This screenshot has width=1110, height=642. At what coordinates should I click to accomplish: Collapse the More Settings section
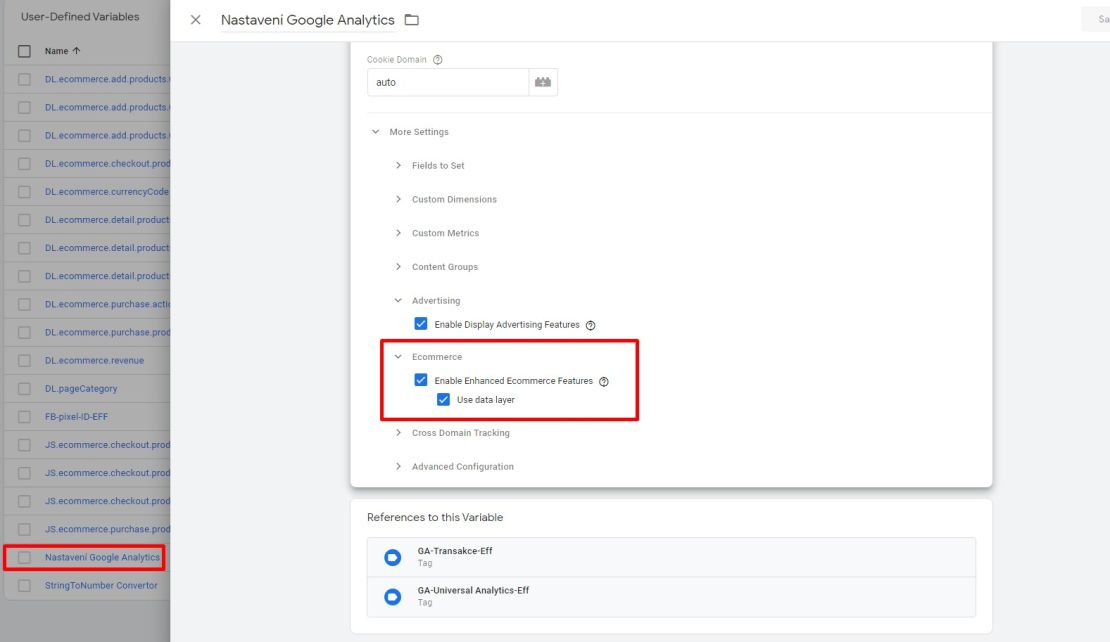pos(375,132)
